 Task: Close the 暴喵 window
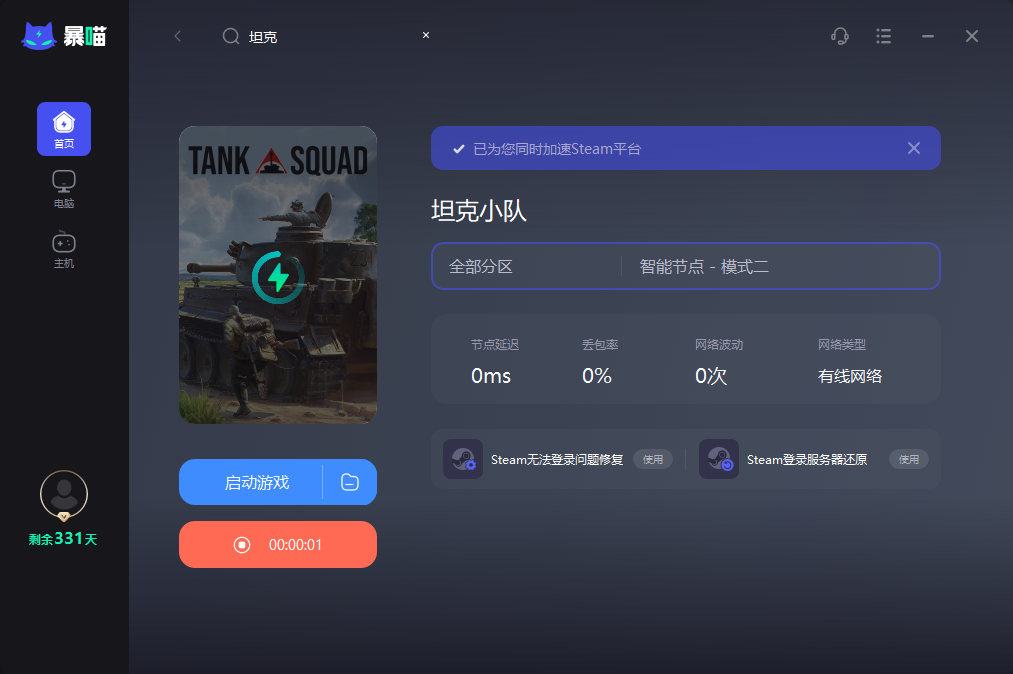972,36
